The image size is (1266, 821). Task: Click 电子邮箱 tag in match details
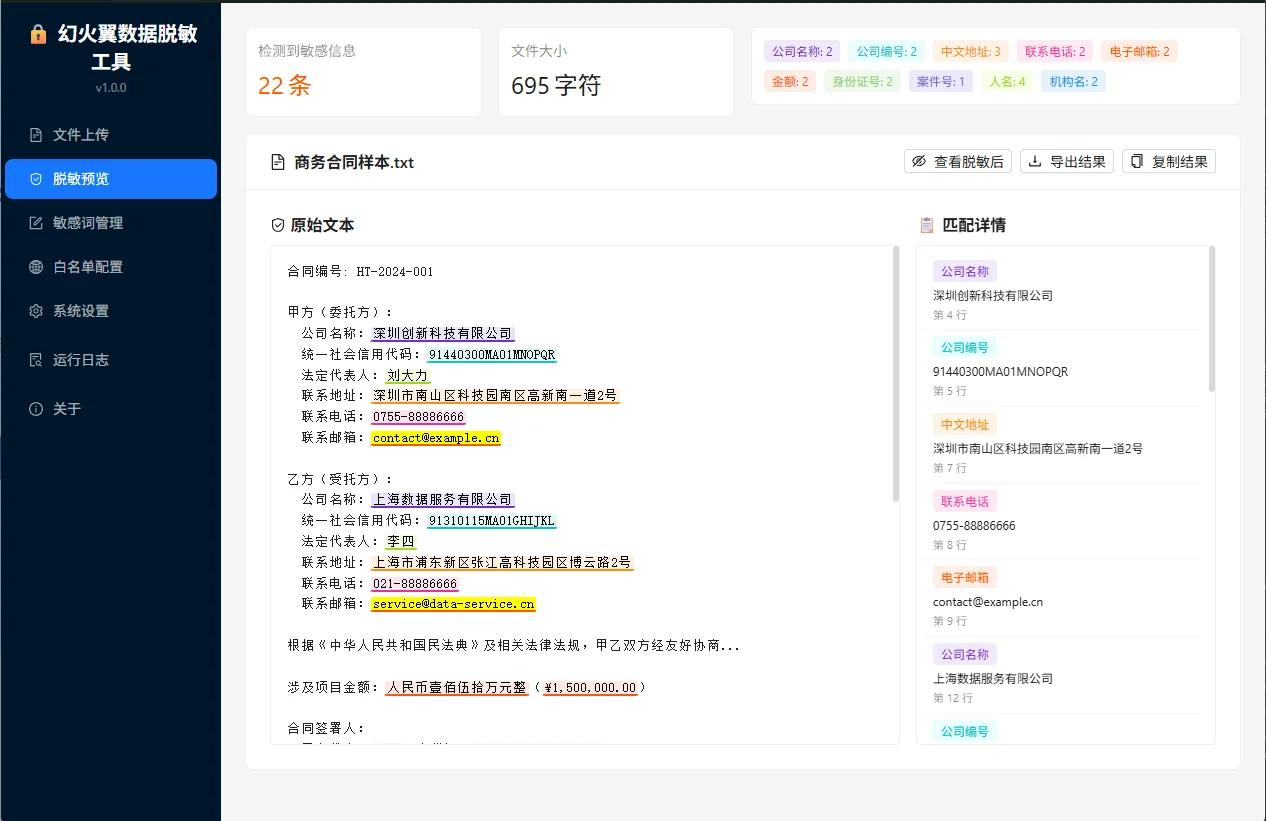[965, 577]
